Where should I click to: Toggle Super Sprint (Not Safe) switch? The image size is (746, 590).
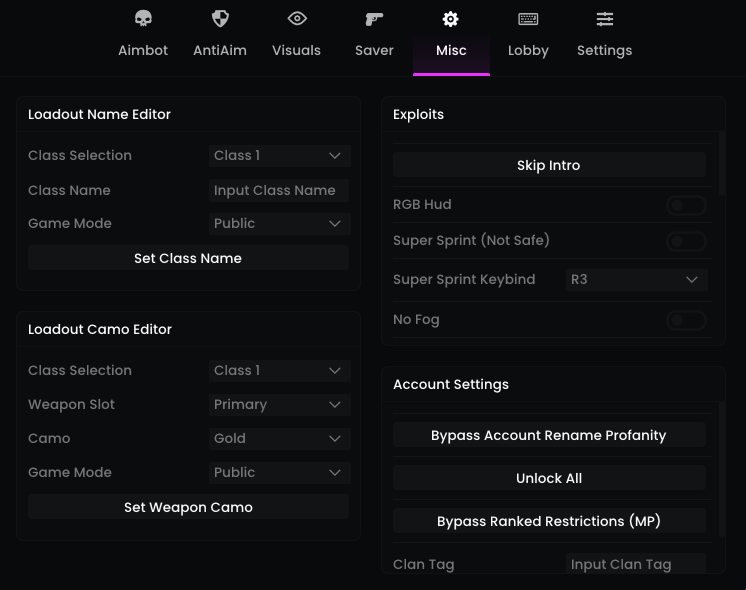(686, 241)
